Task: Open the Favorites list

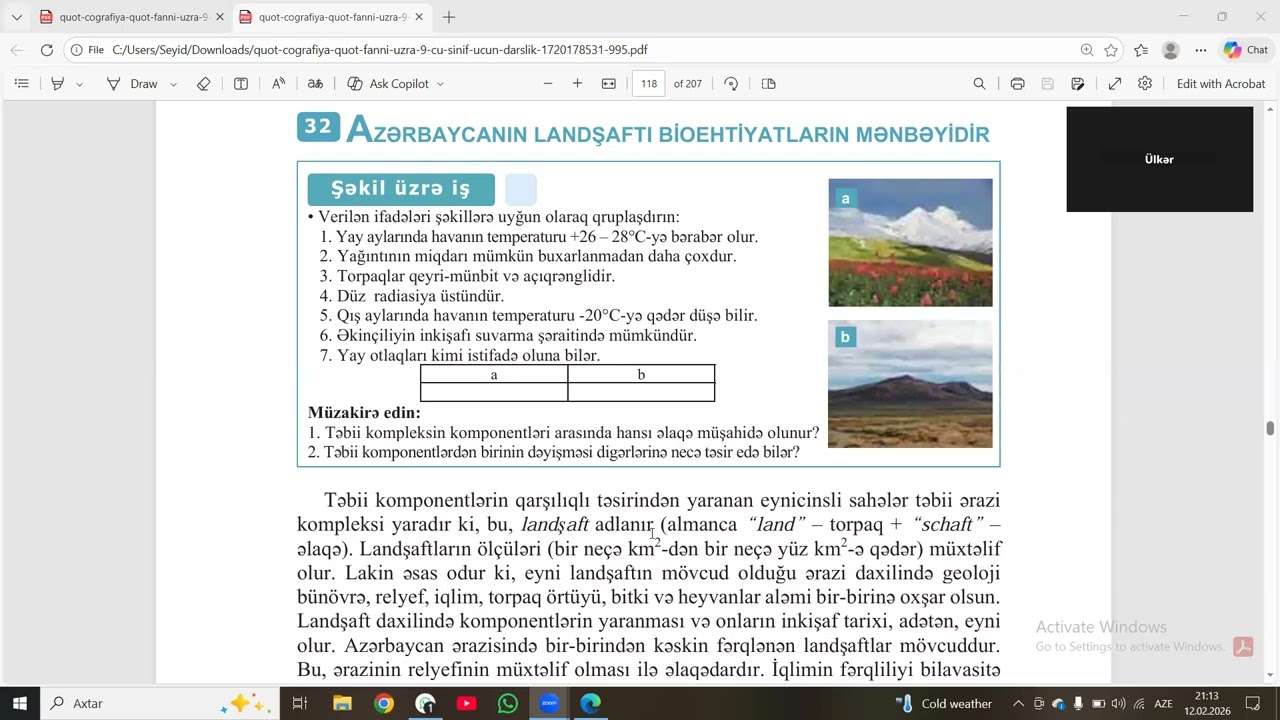Action: pos(1141,50)
